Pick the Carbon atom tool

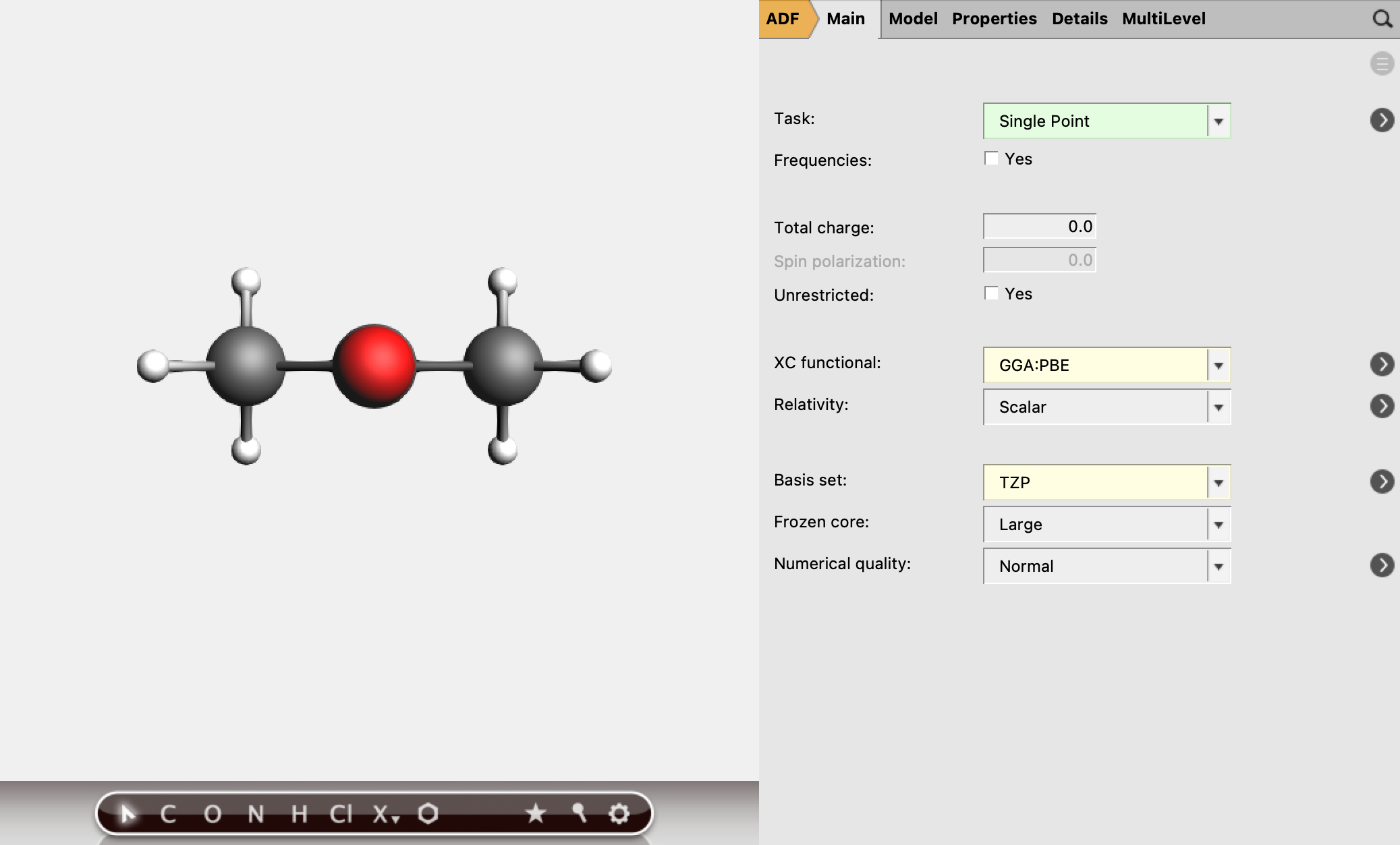coord(168,814)
